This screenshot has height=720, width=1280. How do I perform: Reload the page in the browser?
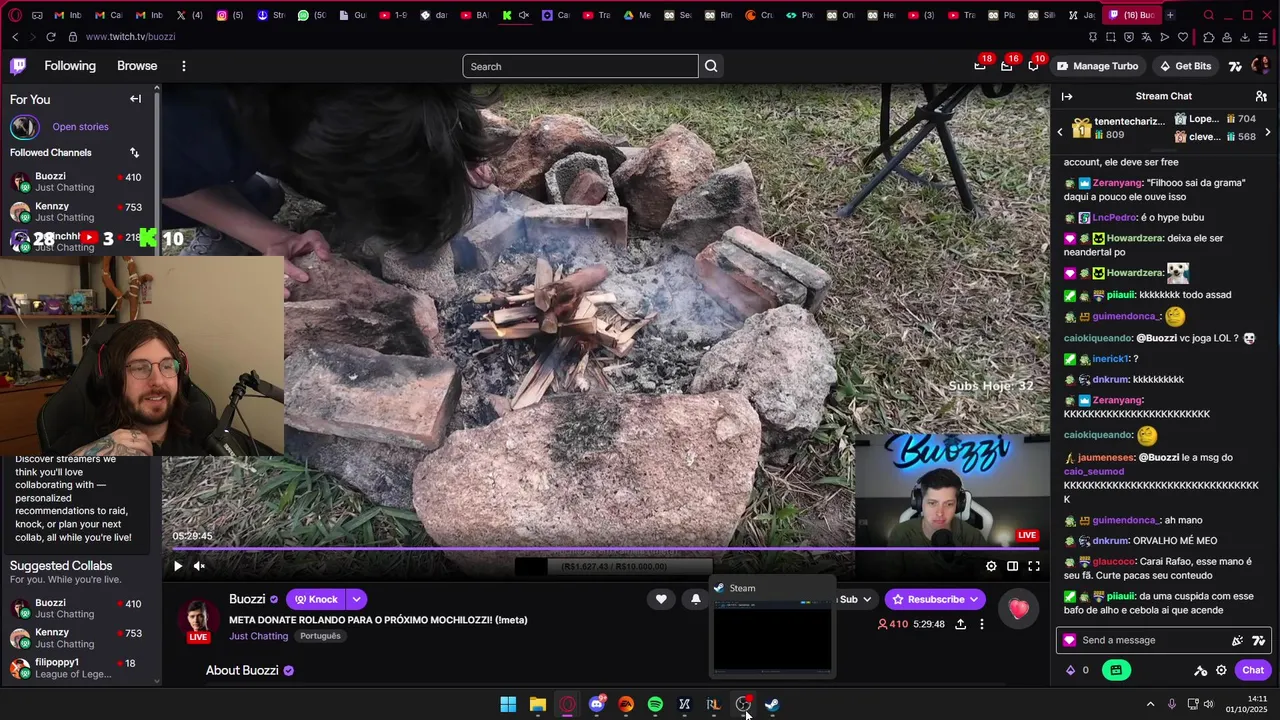pyautogui.click(x=50, y=37)
